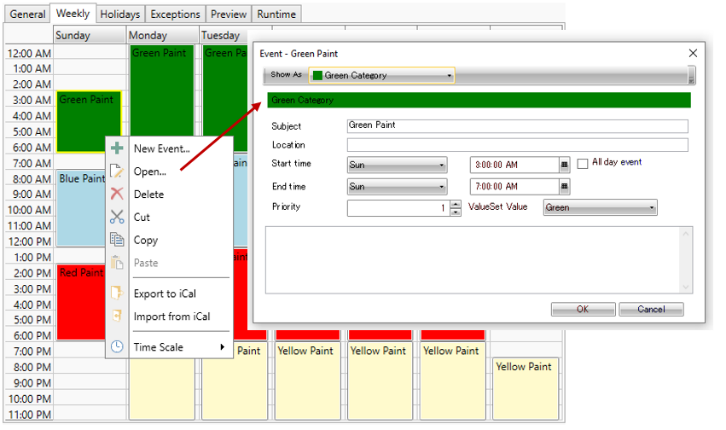This screenshot has width=726, height=430.
Task: Choose Import from iCal menu entry
Action: [x=171, y=317]
